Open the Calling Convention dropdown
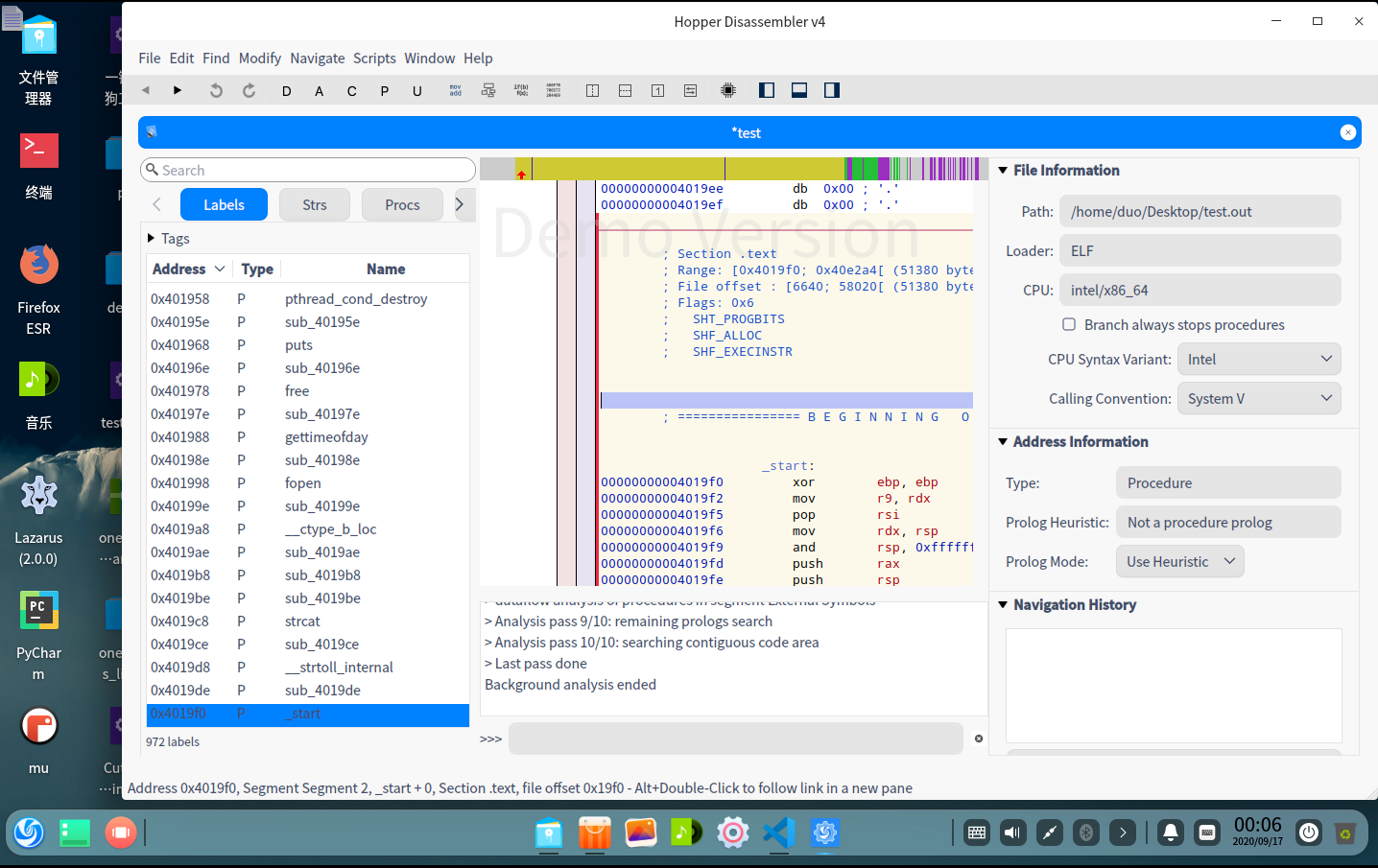 (1258, 399)
